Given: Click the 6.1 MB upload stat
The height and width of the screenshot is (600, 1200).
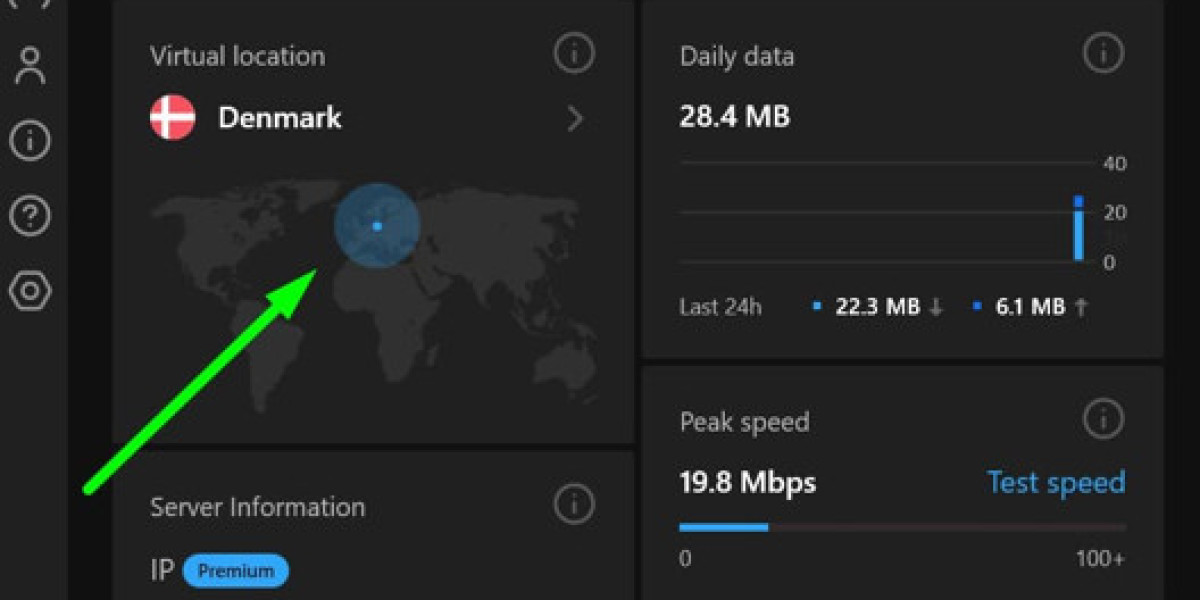Looking at the screenshot, I should (1030, 307).
